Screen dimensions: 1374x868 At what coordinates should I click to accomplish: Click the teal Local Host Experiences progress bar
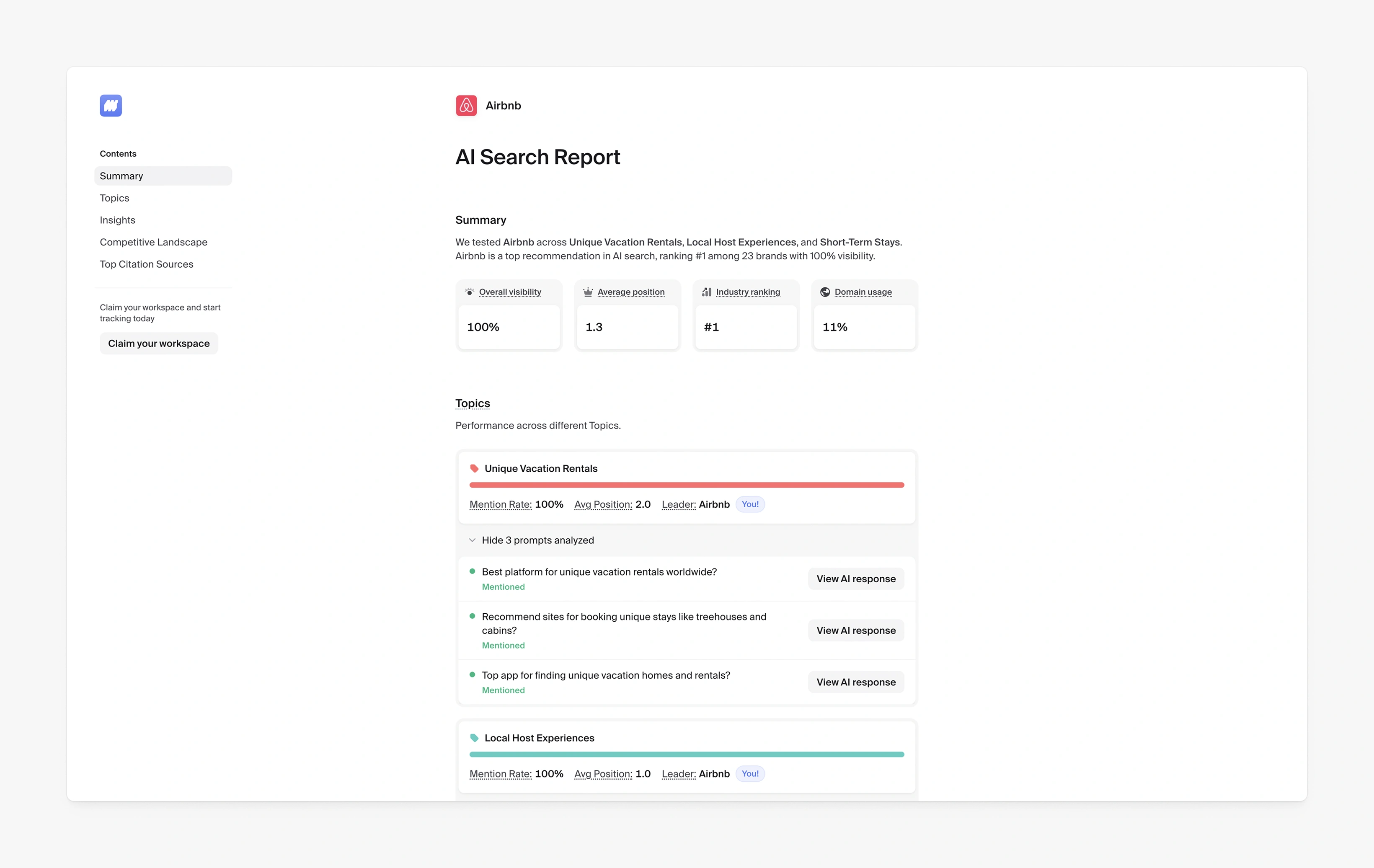coord(687,754)
